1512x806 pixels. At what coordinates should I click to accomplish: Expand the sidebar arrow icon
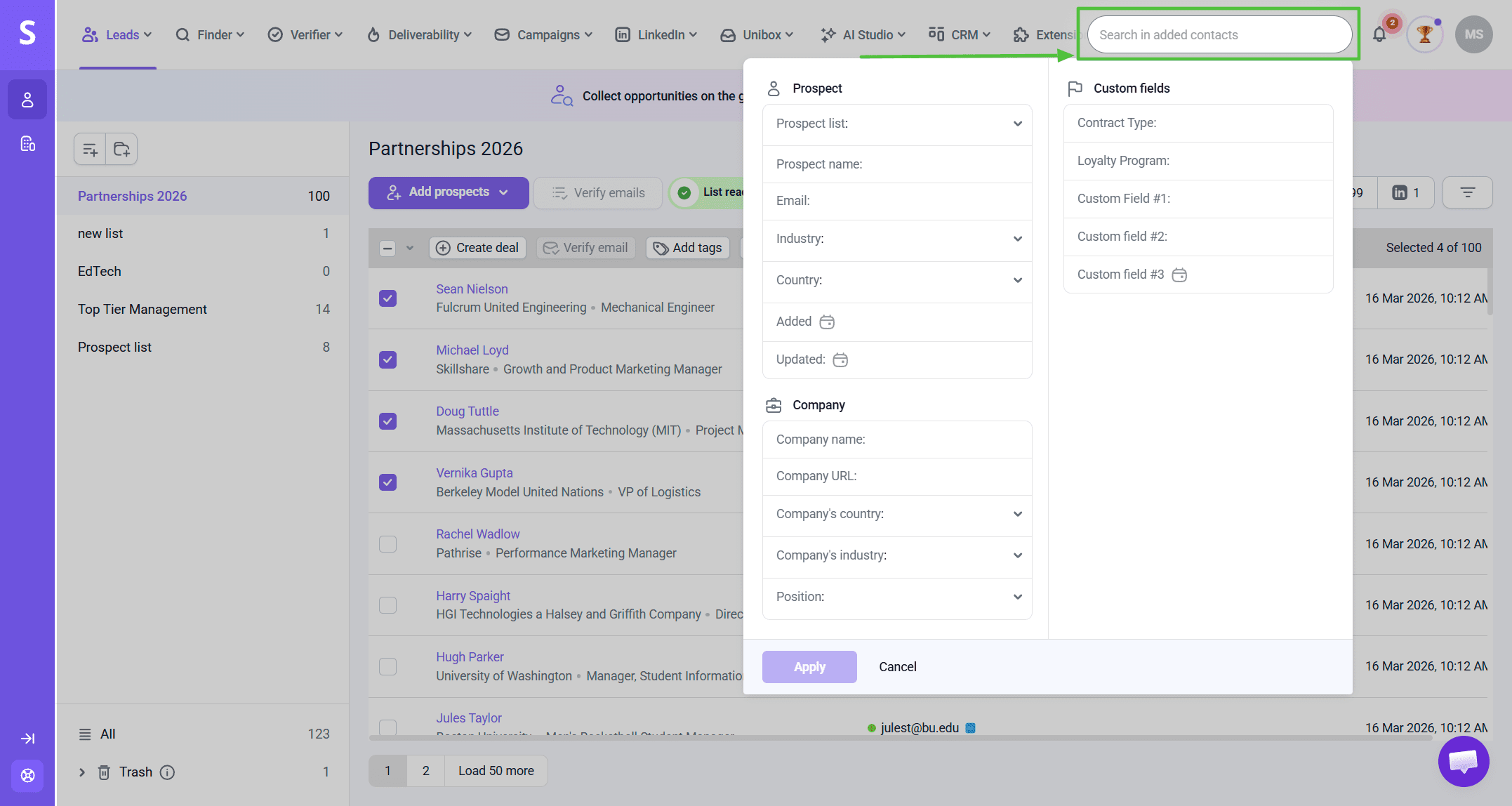coord(27,738)
